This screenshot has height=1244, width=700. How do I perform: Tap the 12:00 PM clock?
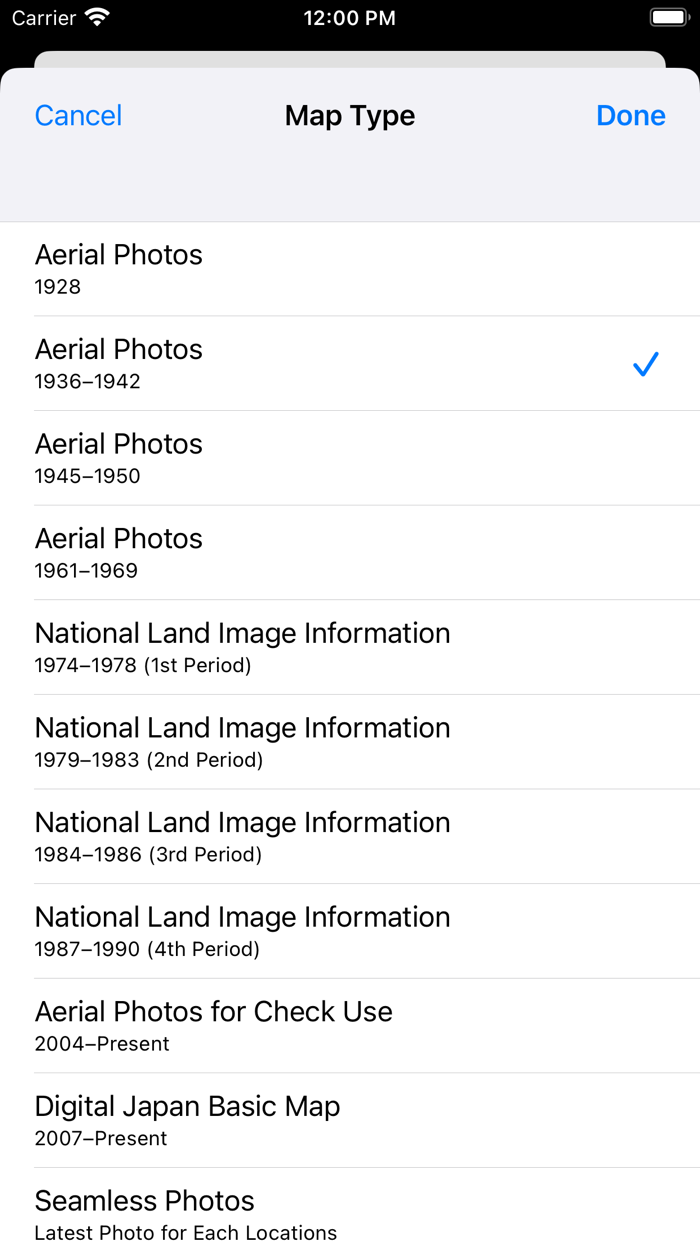point(349,18)
